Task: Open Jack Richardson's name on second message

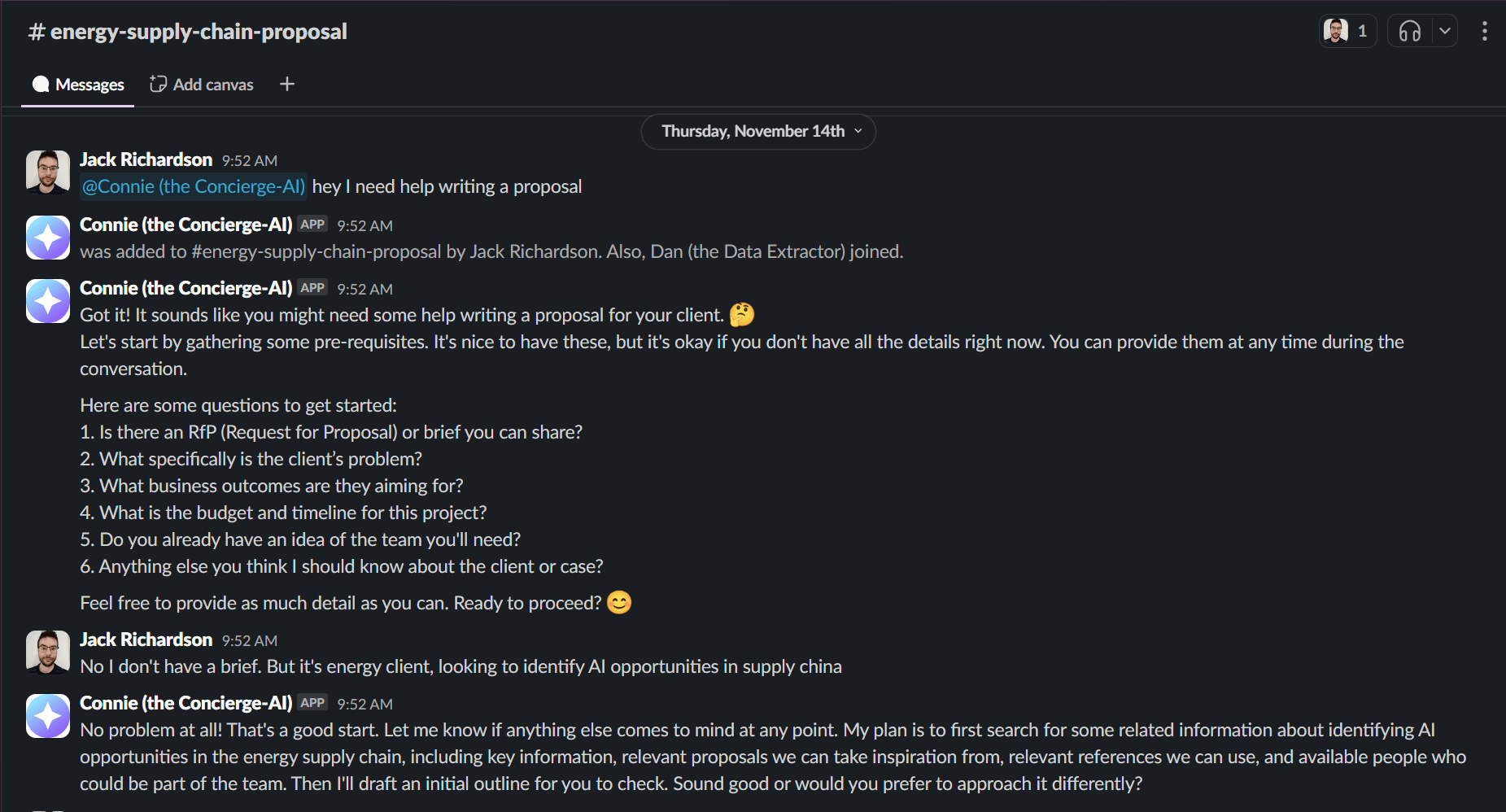Action: (x=146, y=640)
